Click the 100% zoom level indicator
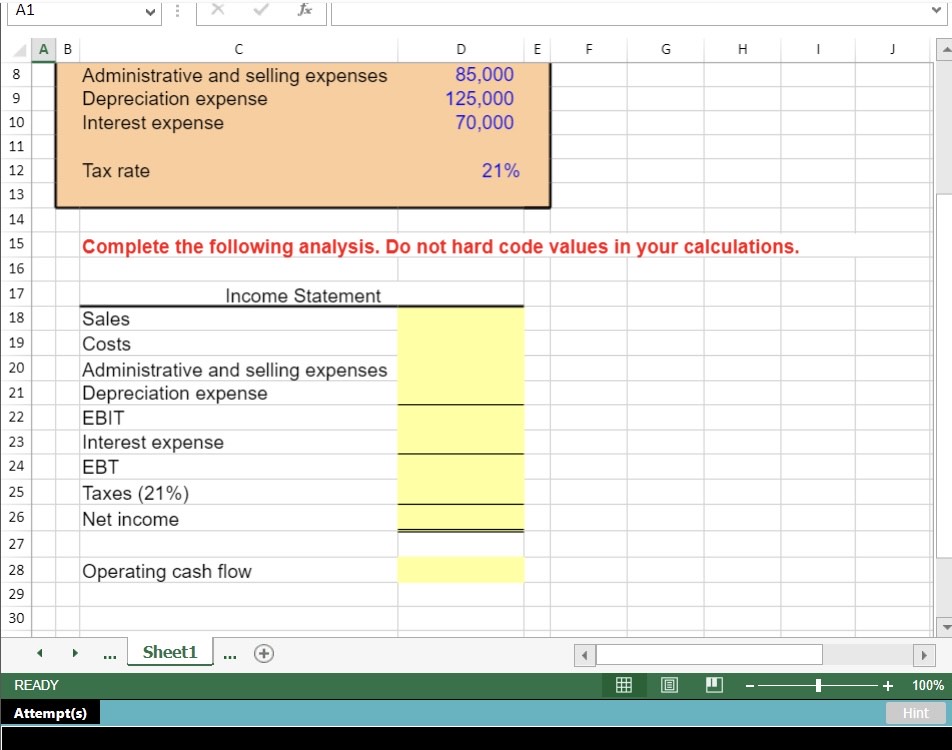 click(925, 685)
